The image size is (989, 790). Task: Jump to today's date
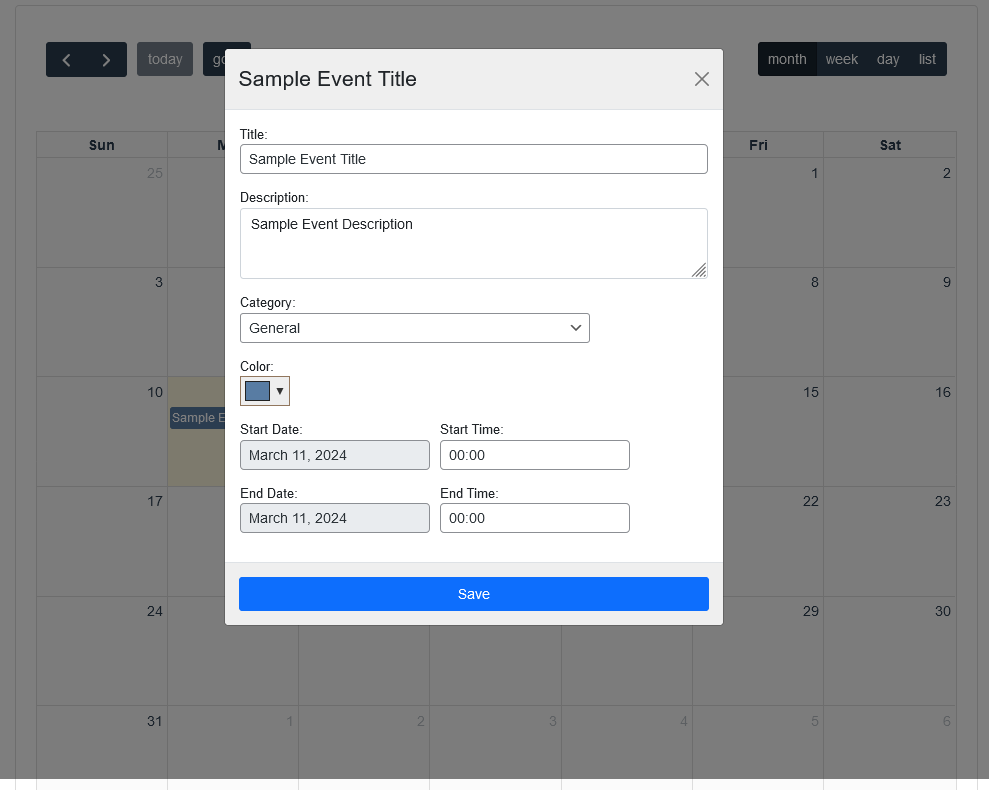(x=165, y=59)
